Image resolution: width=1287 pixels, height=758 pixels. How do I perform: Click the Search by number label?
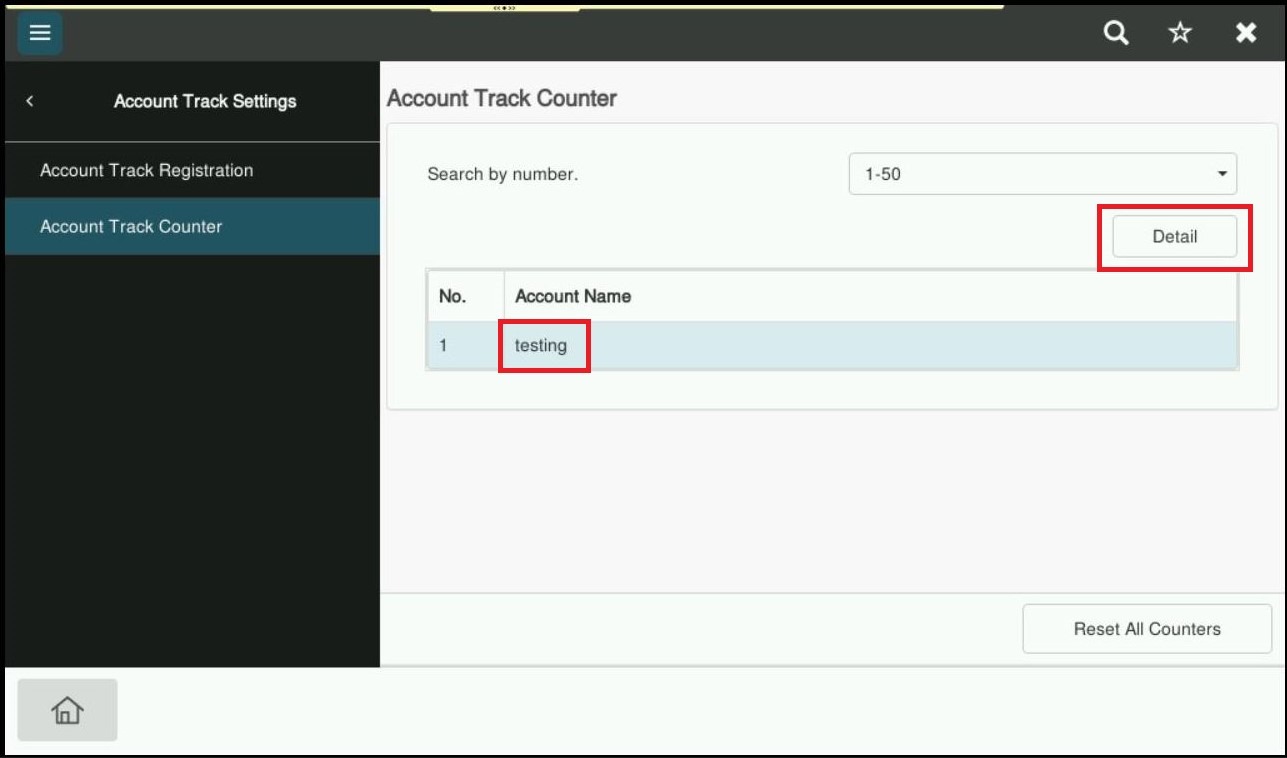(x=502, y=174)
